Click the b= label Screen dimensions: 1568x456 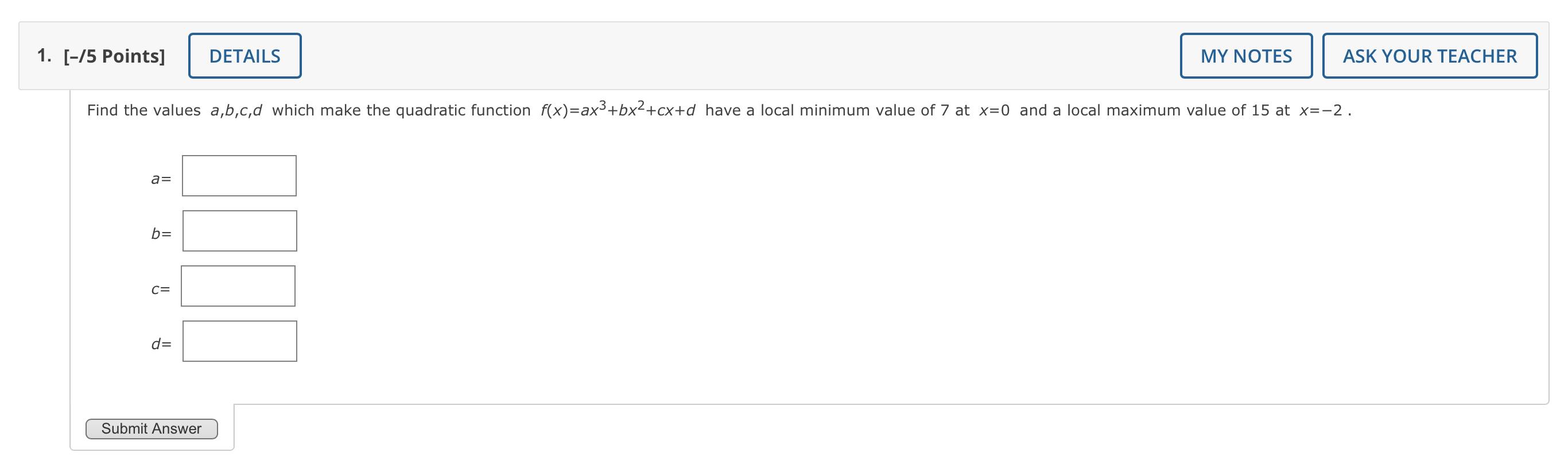[160, 234]
